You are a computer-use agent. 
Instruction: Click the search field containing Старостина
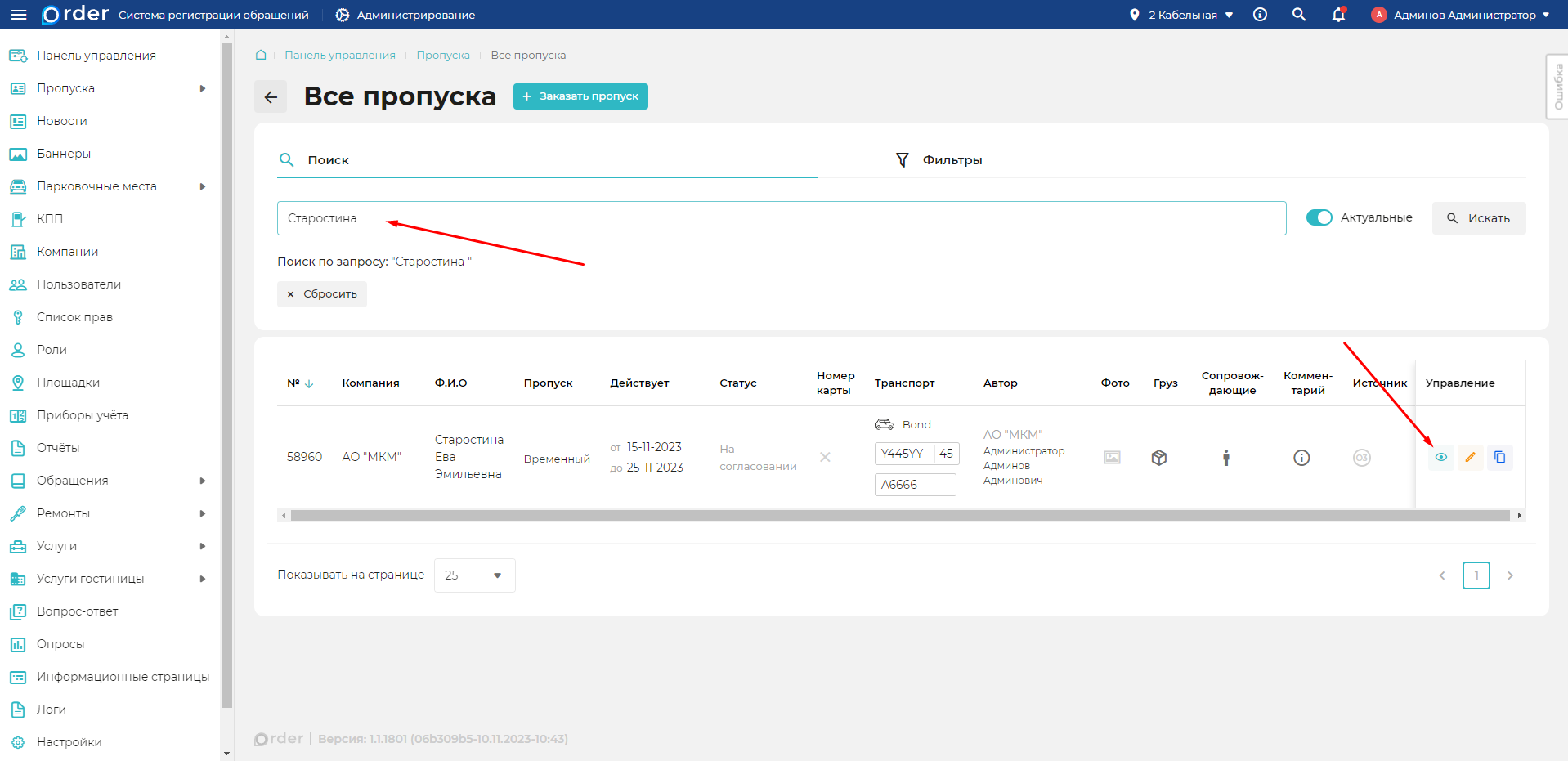click(x=781, y=218)
